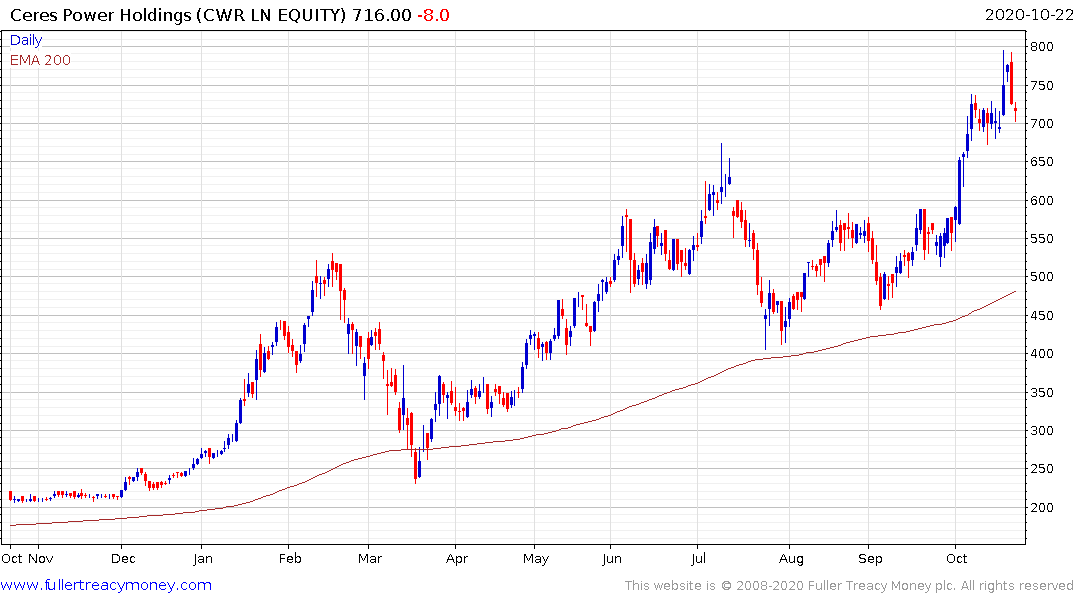Screen dimensions: 1075x600
Task: Click the 200 price axis label
Action: click(1041, 507)
